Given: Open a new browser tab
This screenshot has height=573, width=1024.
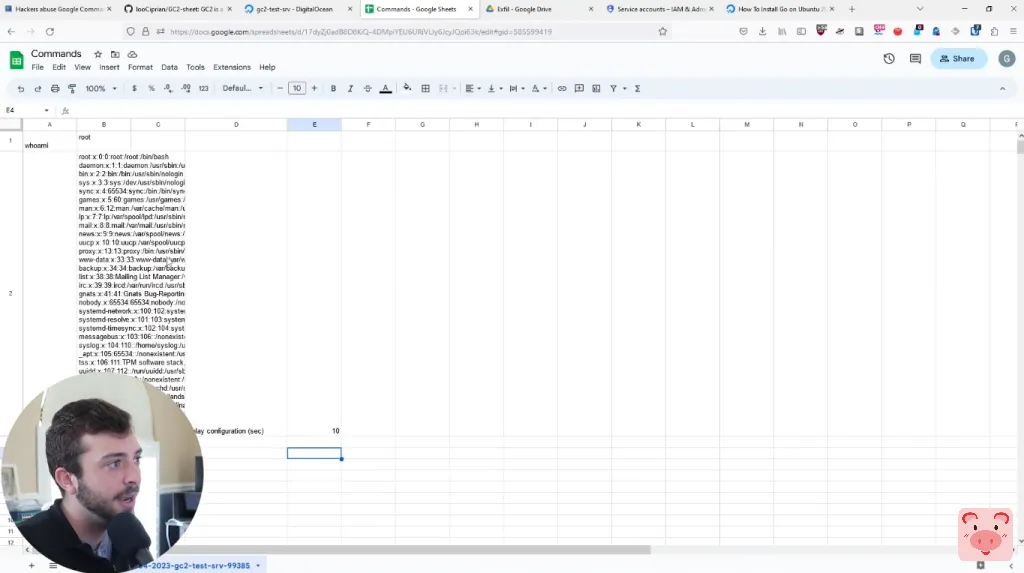Looking at the screenshot, I should click(x=852, y=9).
